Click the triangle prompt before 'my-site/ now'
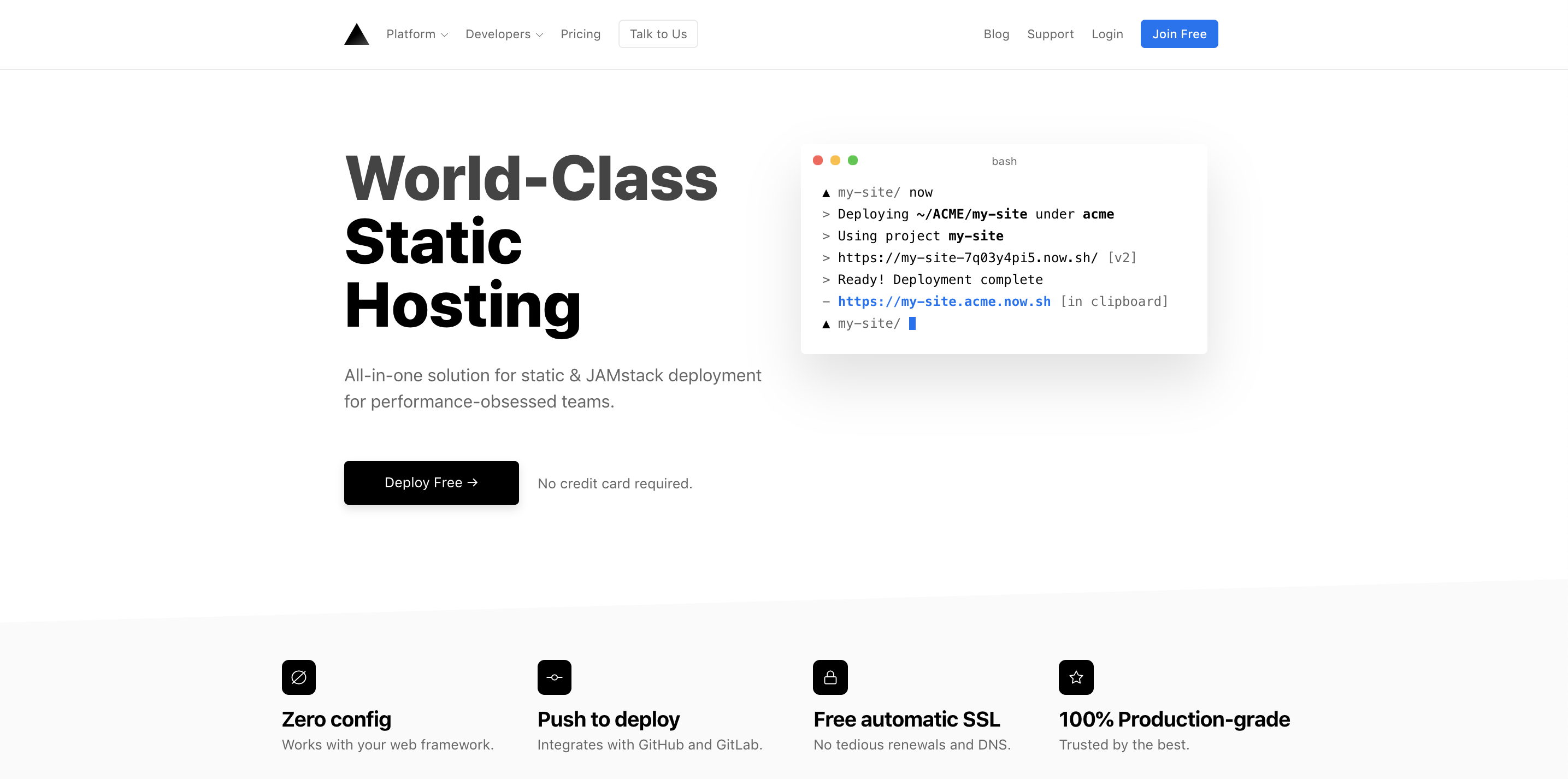The height and width of the screenshot is (779, 1568). coord(826,193)
